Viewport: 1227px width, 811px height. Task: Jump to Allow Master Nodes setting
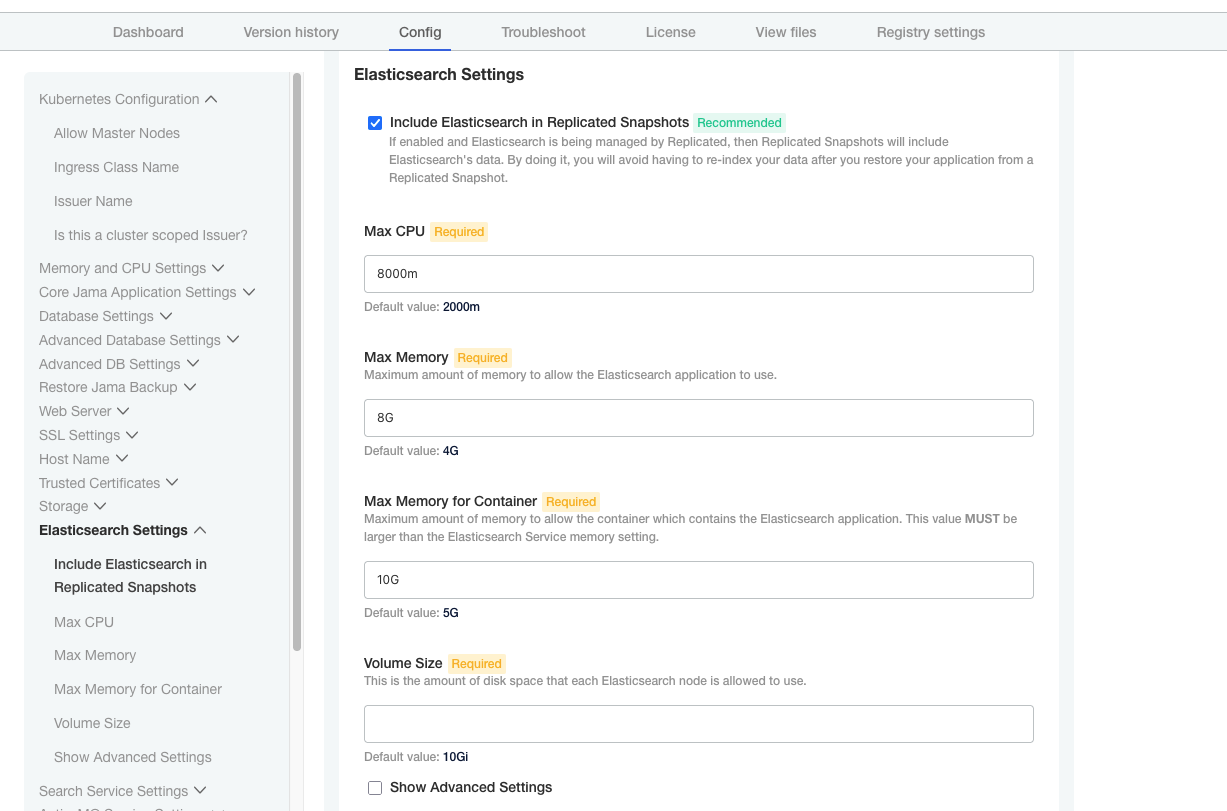click(x=117, y=133)
